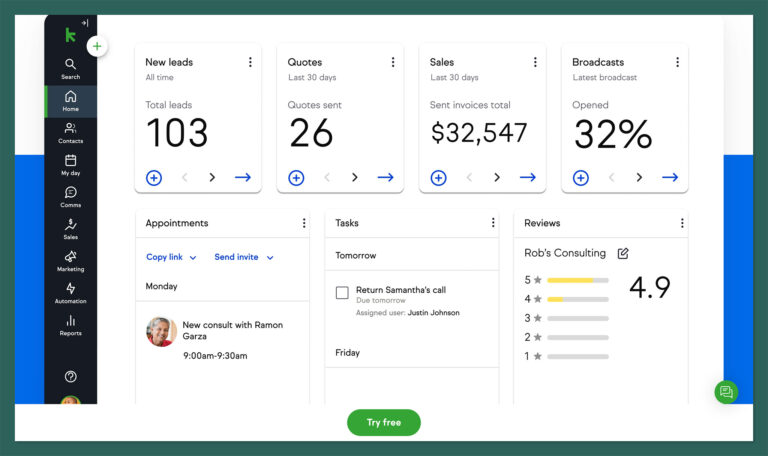Viewport: 768px width, 456px height.
Task: Click the blue arrow on Sales card
Action: click(528, 178)
